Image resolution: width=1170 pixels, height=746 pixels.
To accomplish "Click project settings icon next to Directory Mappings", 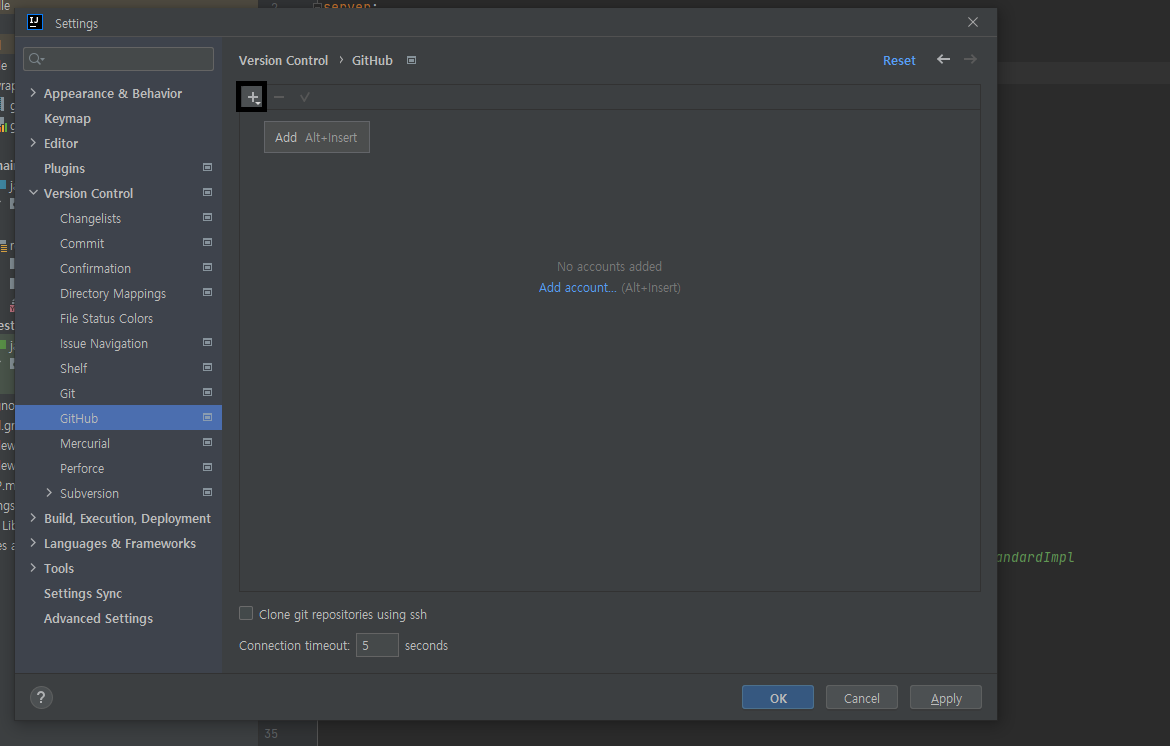I will pos(207,292).
